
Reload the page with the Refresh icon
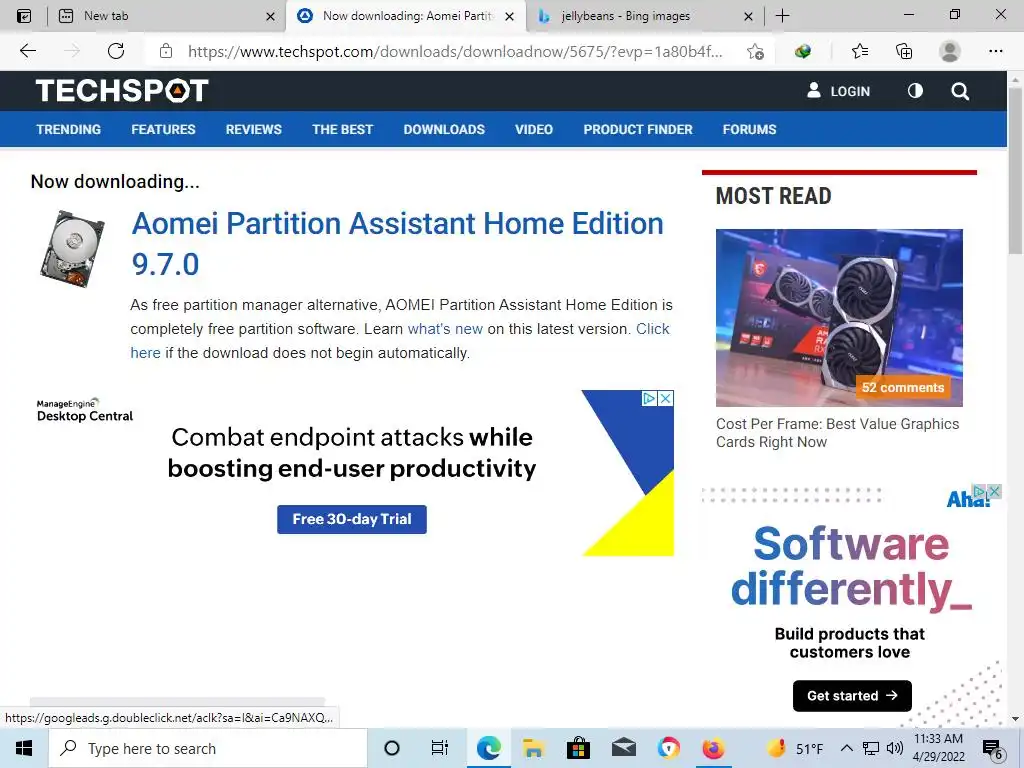point(116,51)
